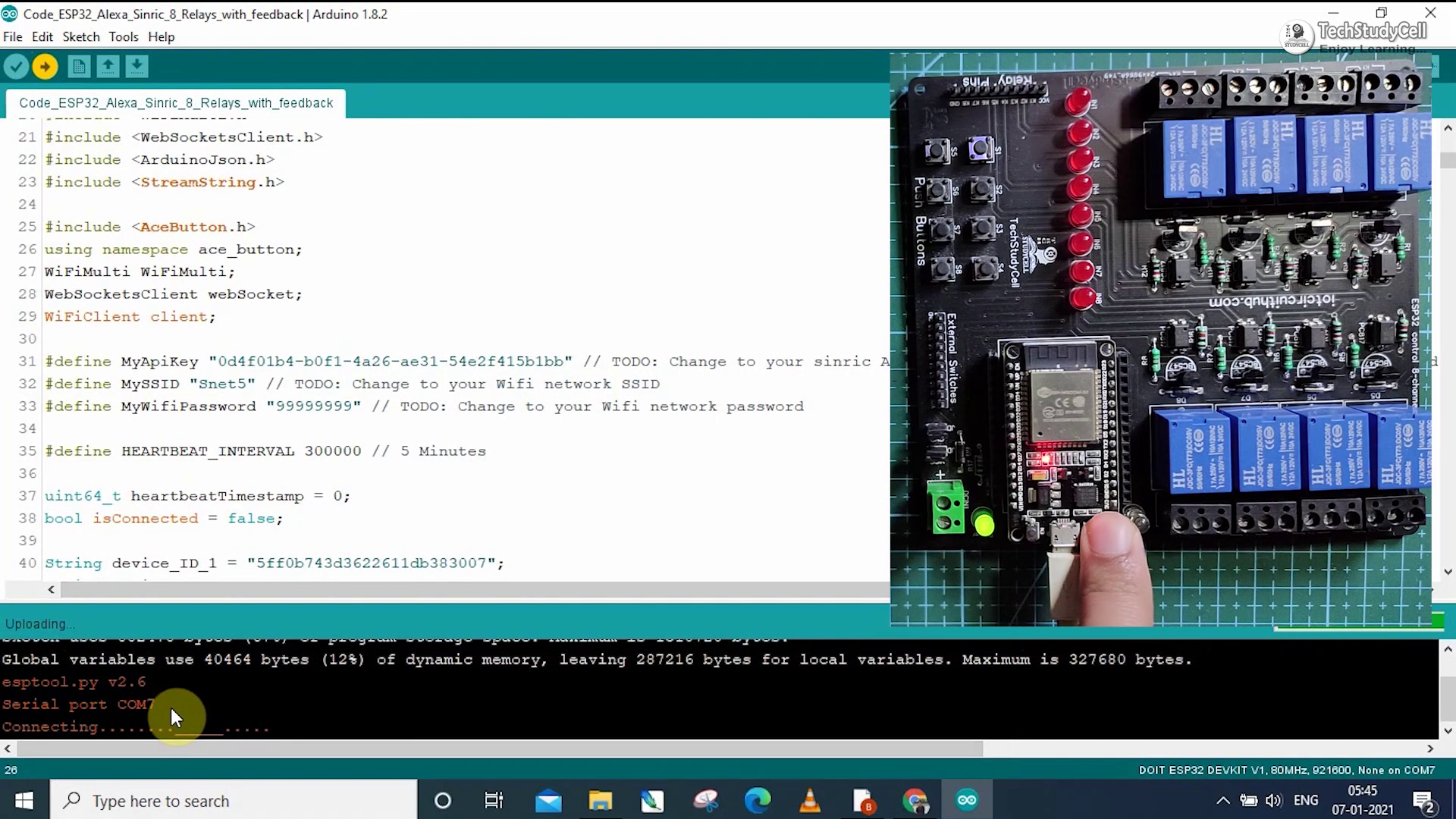
Task: Click the Upload (arrow) button
Action: tap(46, 66)
